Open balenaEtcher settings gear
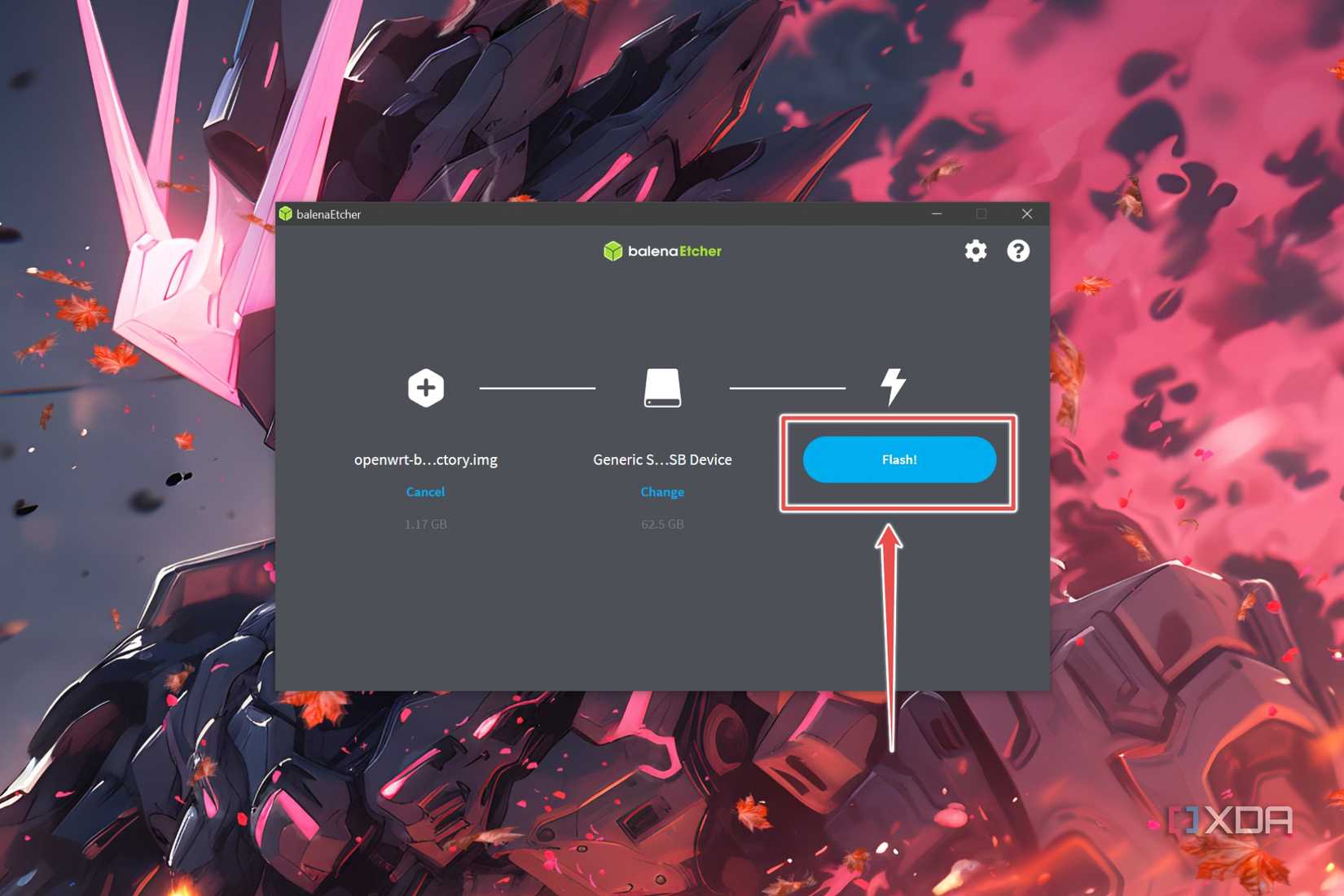 coord(975,251)
